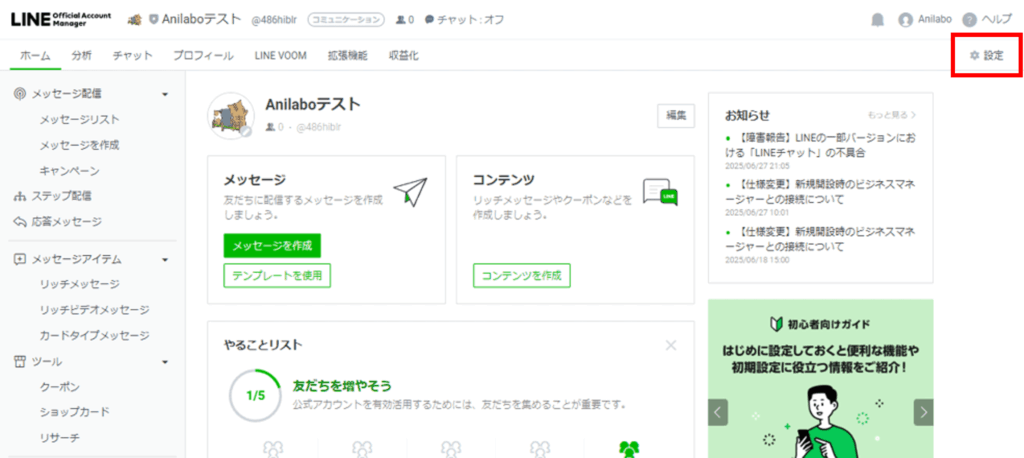The image size is (1024, 458).
Task: Collapse the ツール sidebar section
Action: [165, 361]
